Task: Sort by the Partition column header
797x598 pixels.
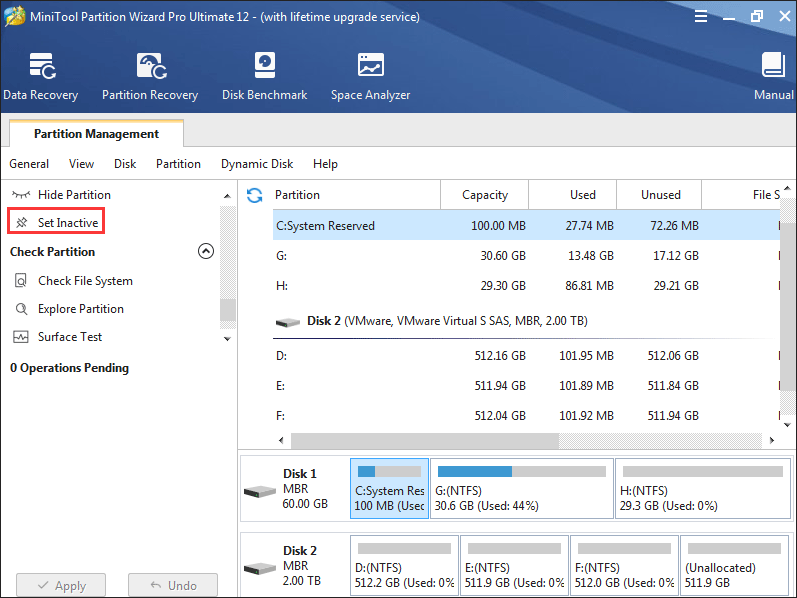Action: 356,195
